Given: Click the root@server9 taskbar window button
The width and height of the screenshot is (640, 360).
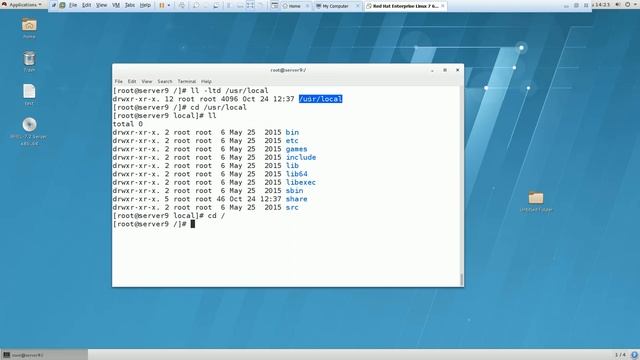Looking at the screenshot, I should (x=44, y=355).
